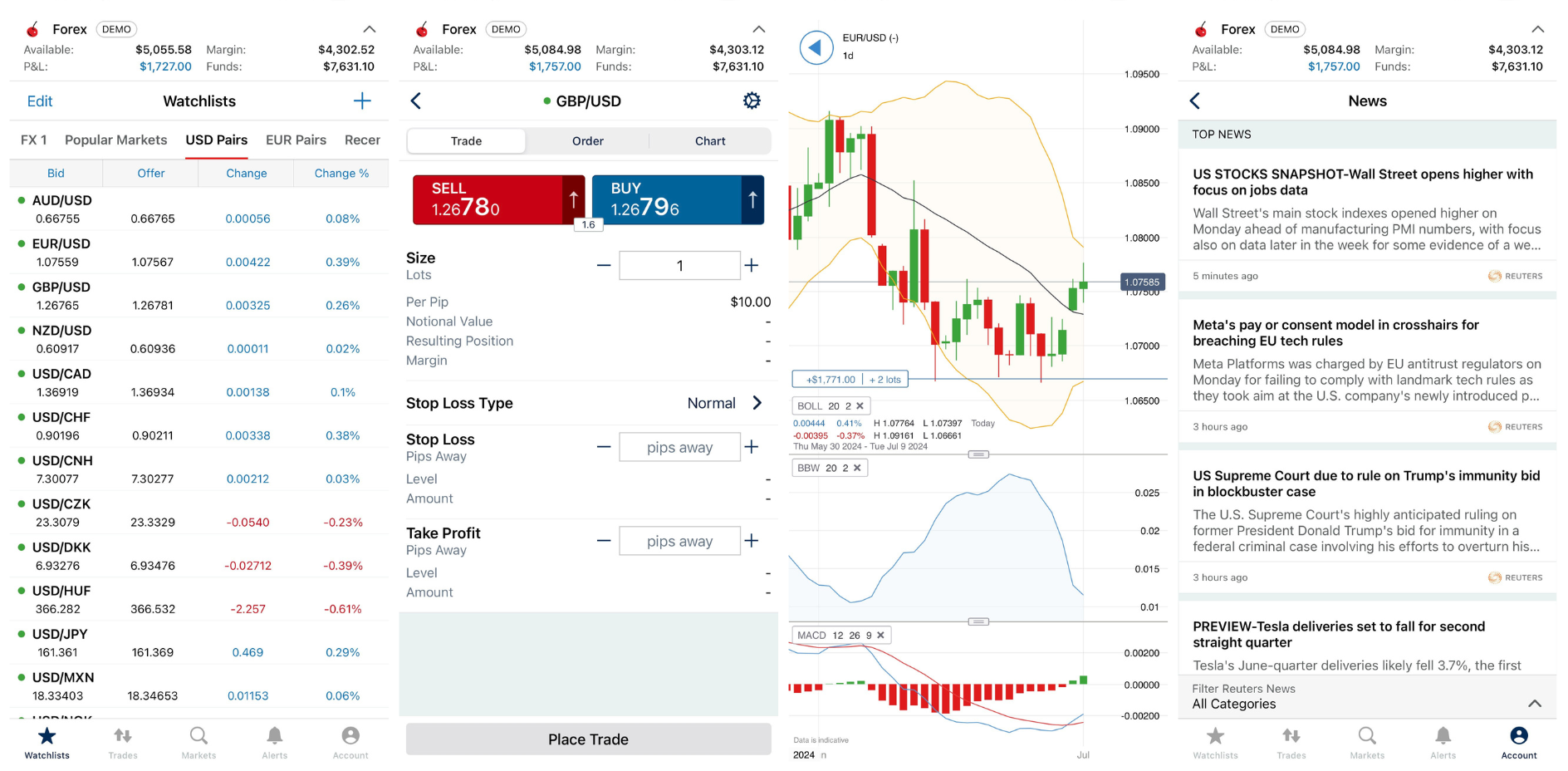
Task: Collapse account summary in Watchlists panel
Action: (x=370, y=29)
